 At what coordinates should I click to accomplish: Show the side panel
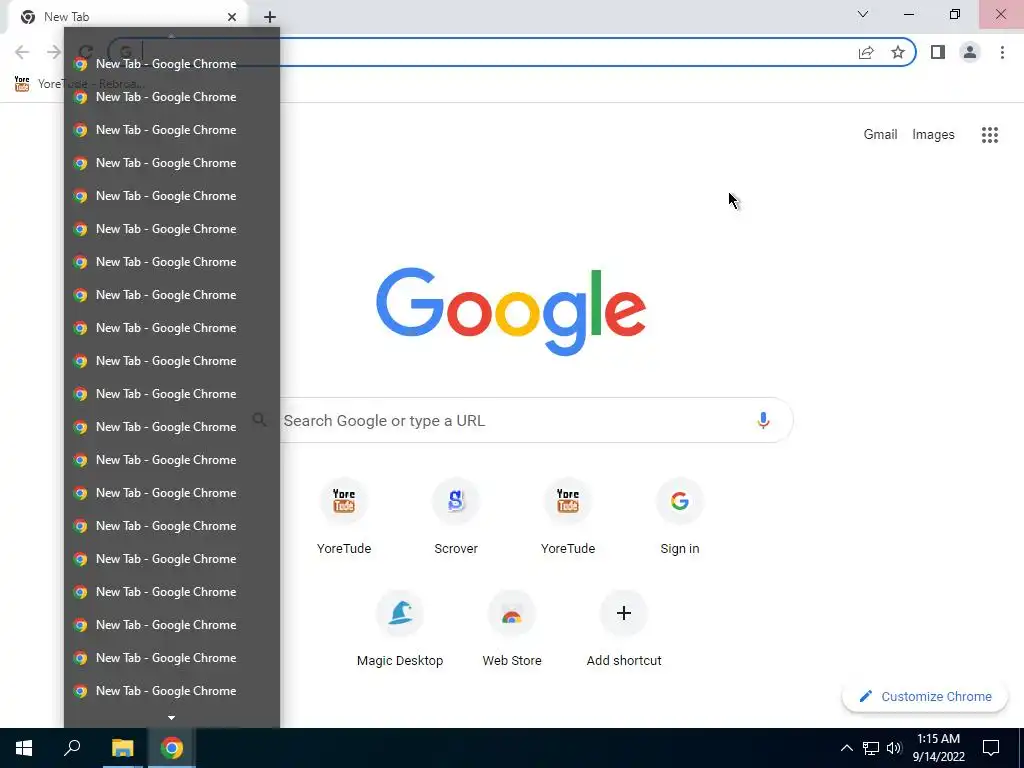tap(938, 52)
